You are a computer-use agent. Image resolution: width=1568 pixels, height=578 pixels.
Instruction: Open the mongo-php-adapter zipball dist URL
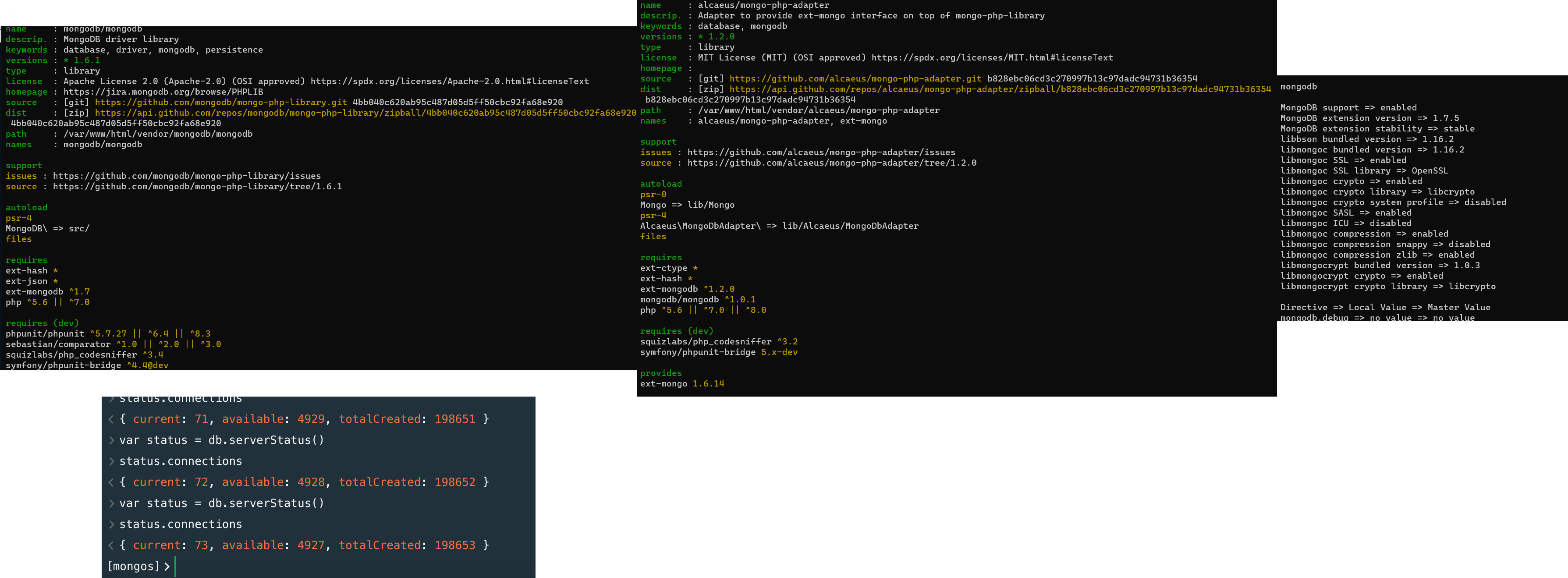point(1000,89)
